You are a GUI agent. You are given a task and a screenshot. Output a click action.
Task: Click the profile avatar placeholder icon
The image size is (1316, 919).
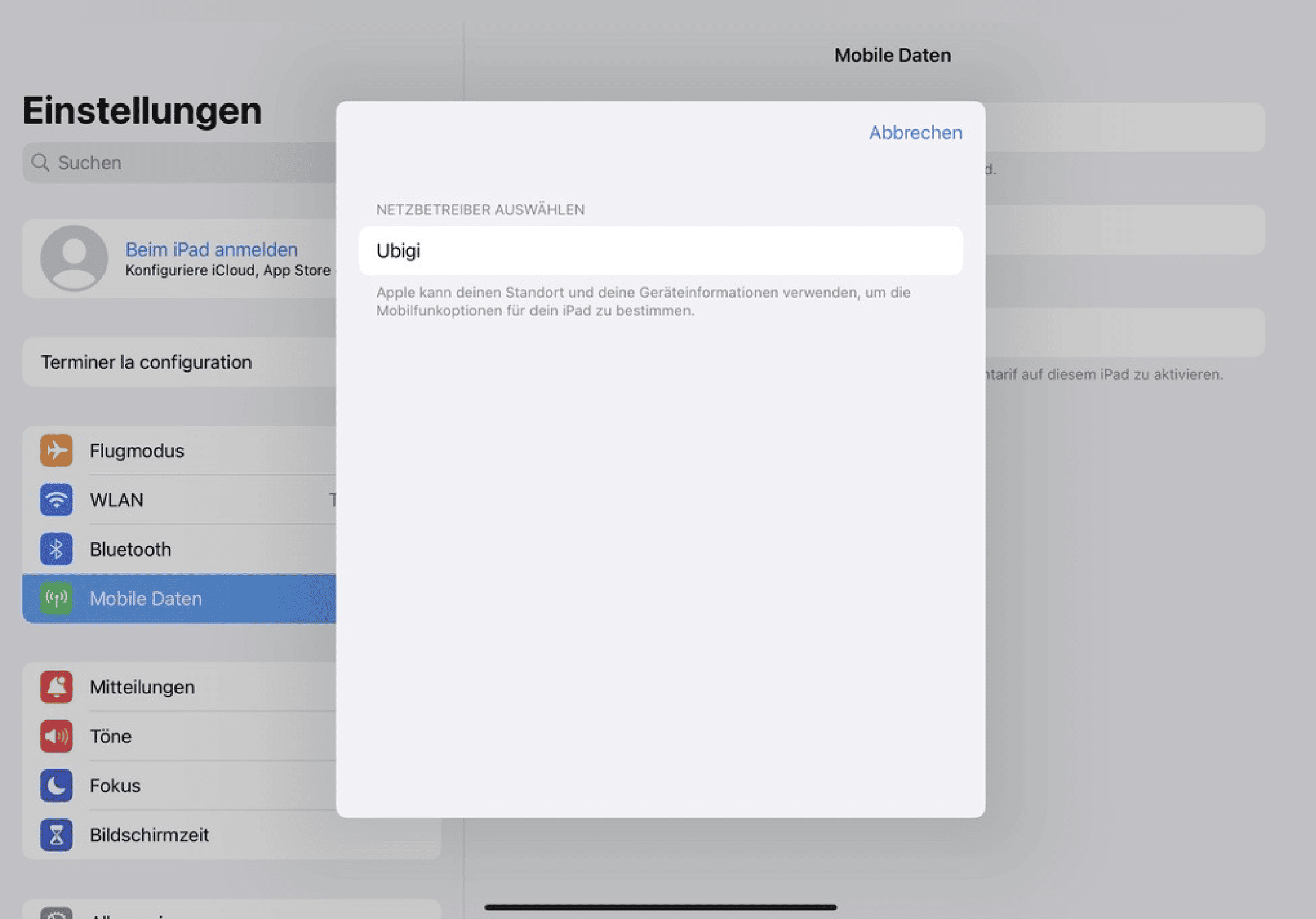[x=74, y=258]
